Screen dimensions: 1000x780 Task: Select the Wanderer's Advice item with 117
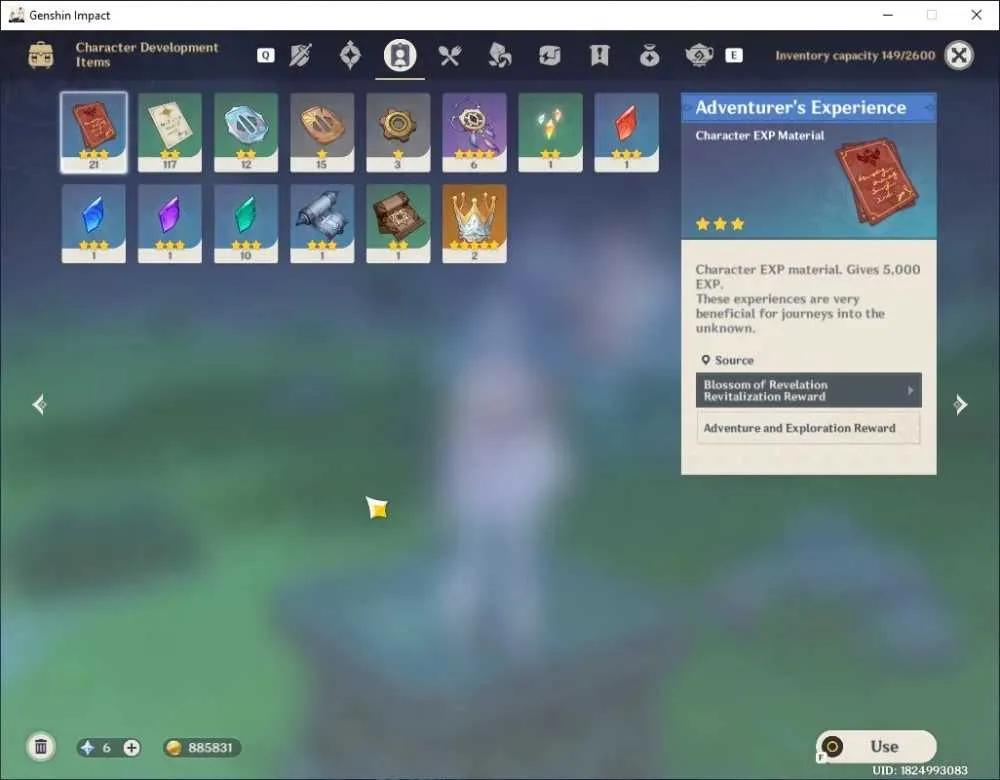pos(170,132)
